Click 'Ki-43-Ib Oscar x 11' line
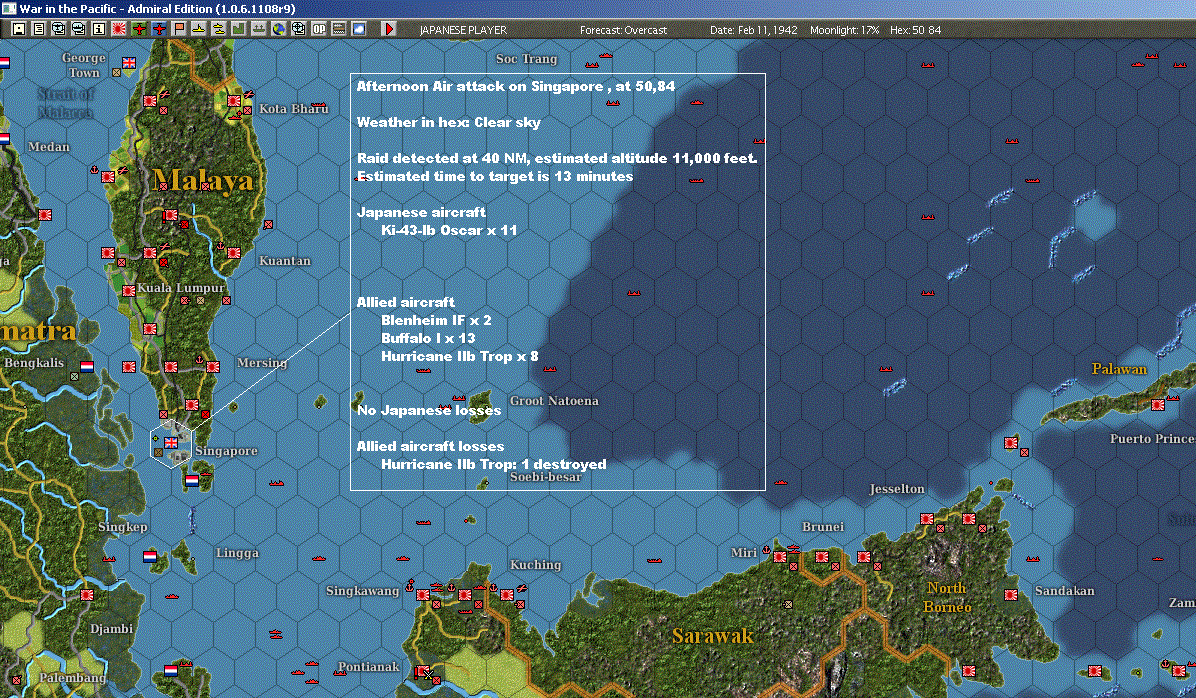 tap(449, 230)
